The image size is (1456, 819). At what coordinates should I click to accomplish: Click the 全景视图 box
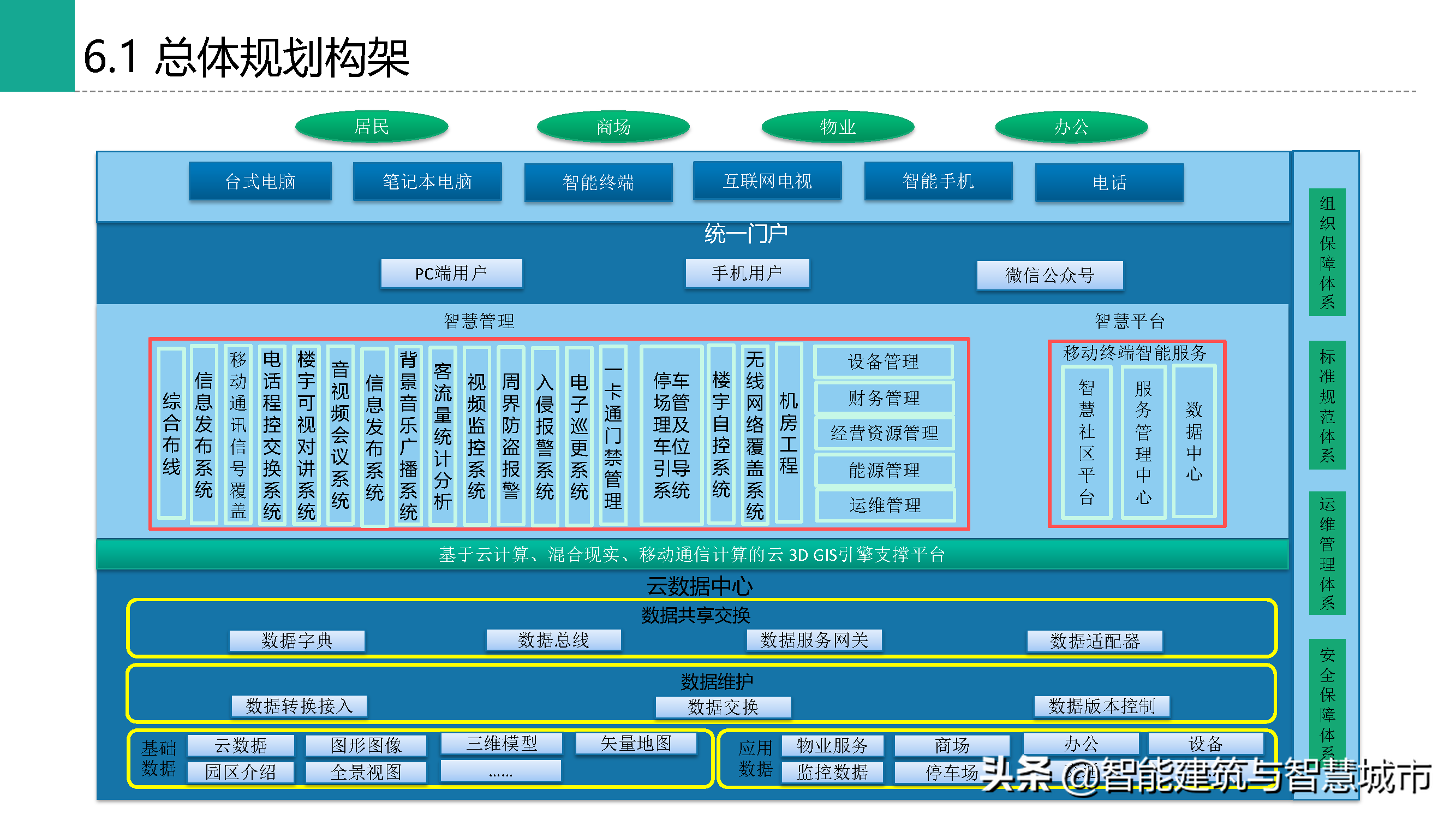pos(366,772)
